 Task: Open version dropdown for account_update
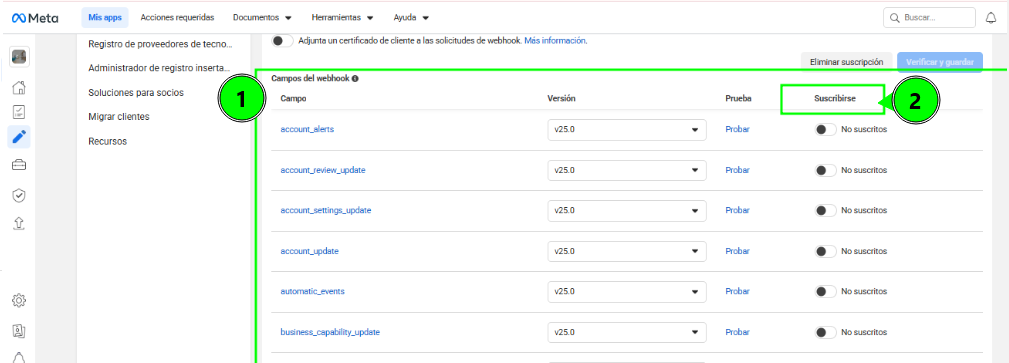[627, 251]
